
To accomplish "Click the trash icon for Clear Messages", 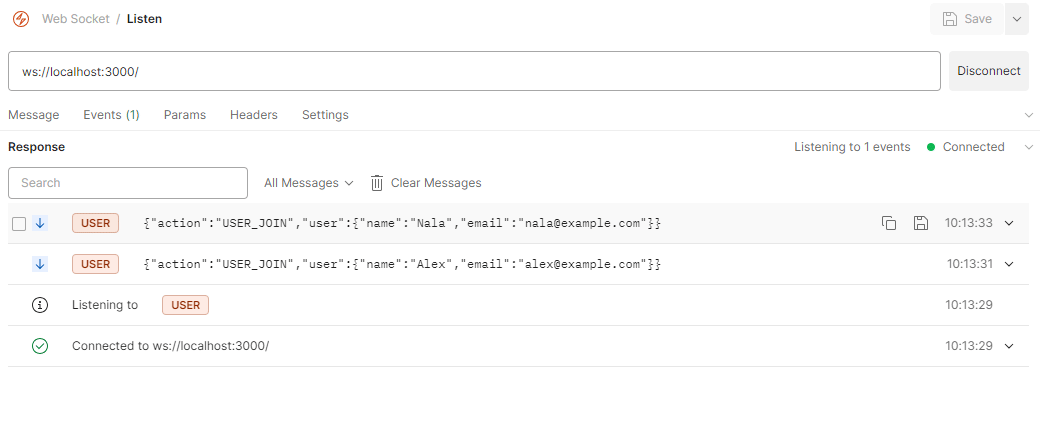I will [377, 183].
